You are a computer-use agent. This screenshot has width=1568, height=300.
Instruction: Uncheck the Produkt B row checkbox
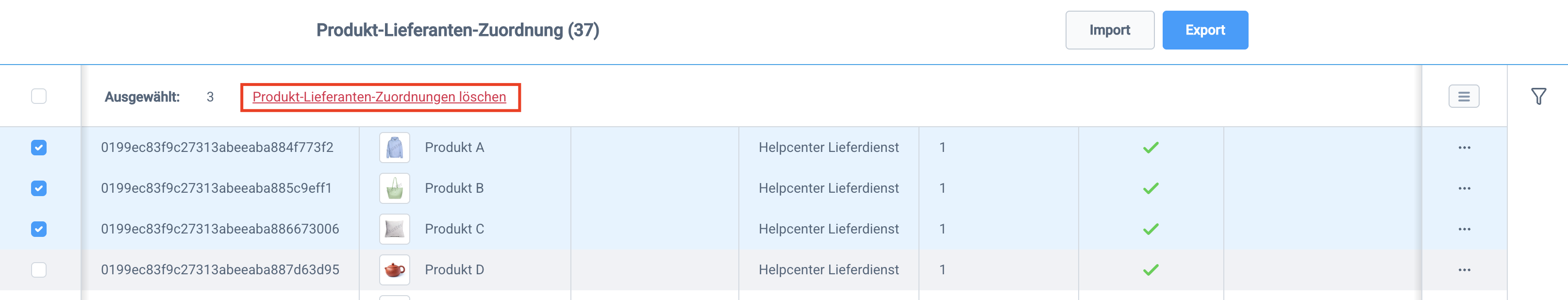[39, 188]
